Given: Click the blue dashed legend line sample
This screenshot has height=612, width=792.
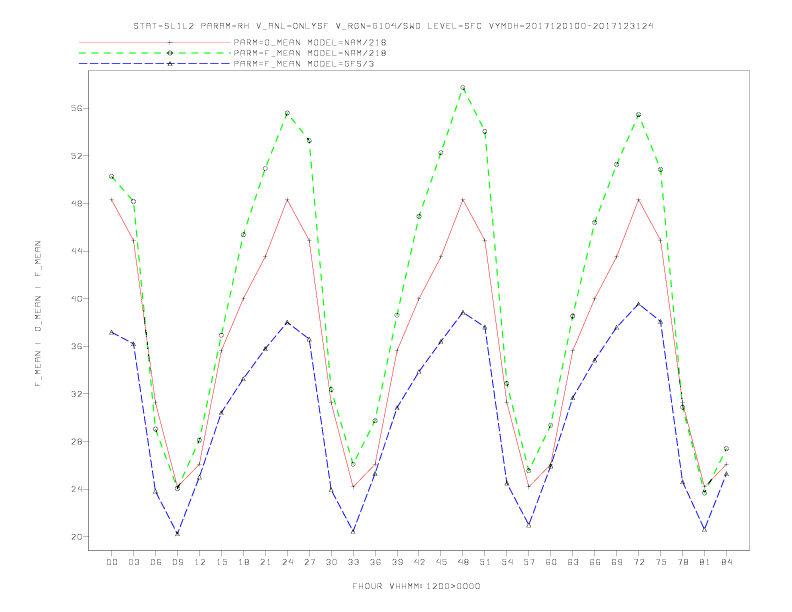Looking at the screenshot, I should coord(155,64).
